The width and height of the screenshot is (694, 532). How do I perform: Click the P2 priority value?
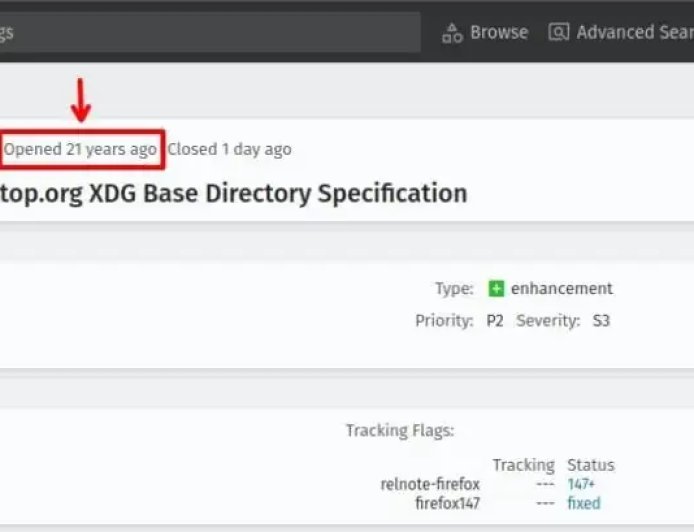[x=495, y=320]
